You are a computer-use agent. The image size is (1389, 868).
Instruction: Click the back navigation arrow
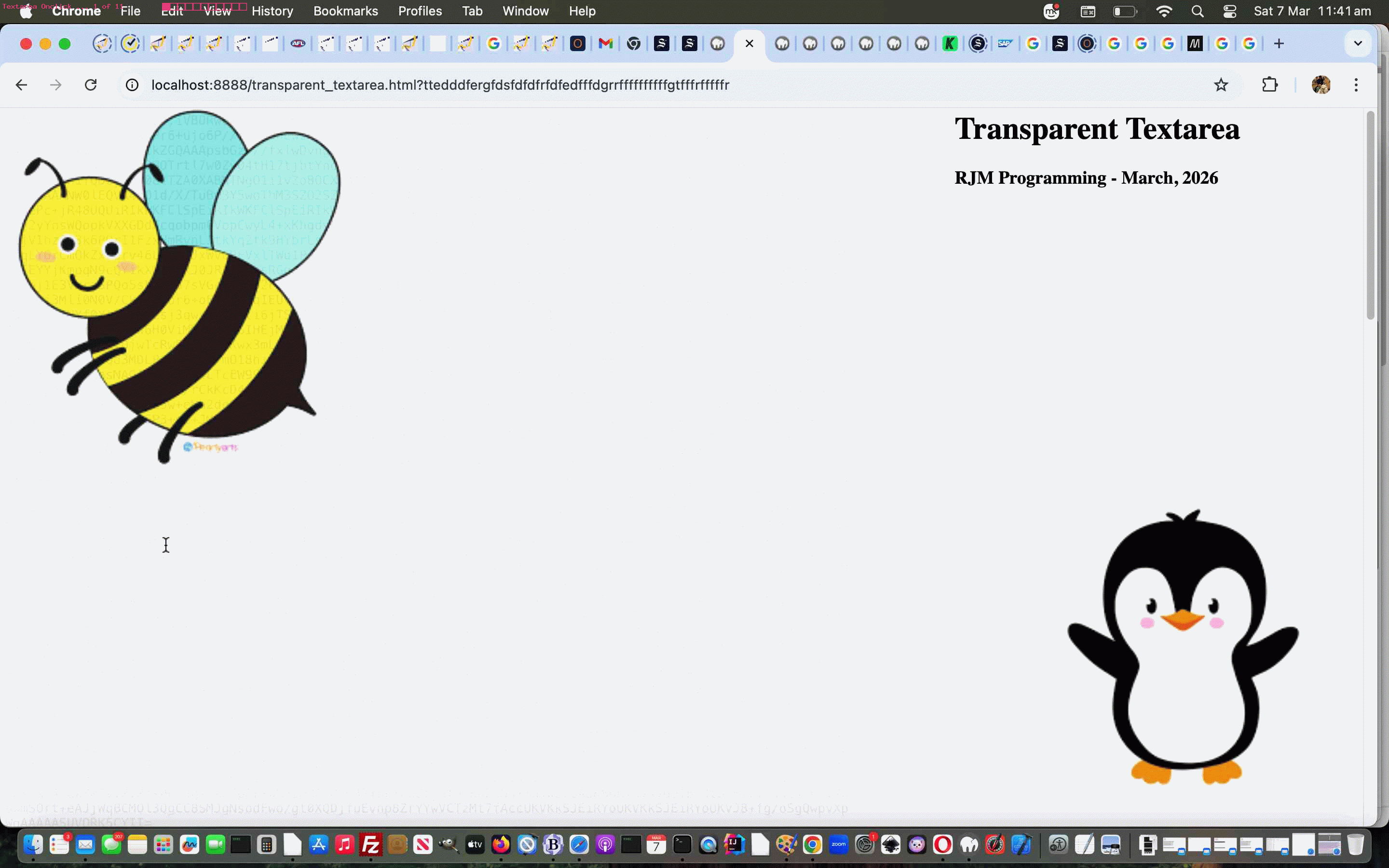pyautogui.click(x=21, y=84)
